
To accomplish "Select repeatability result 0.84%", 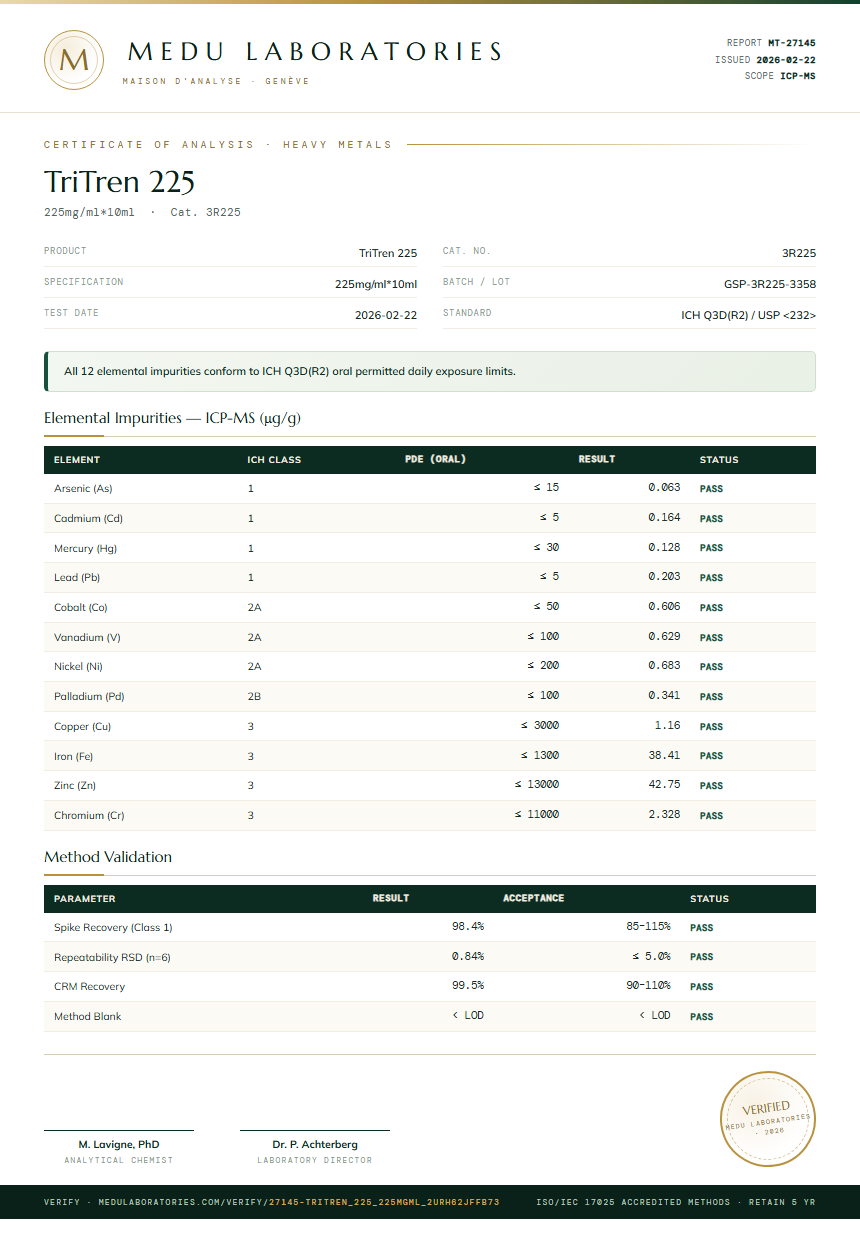I will click(468, 956).
